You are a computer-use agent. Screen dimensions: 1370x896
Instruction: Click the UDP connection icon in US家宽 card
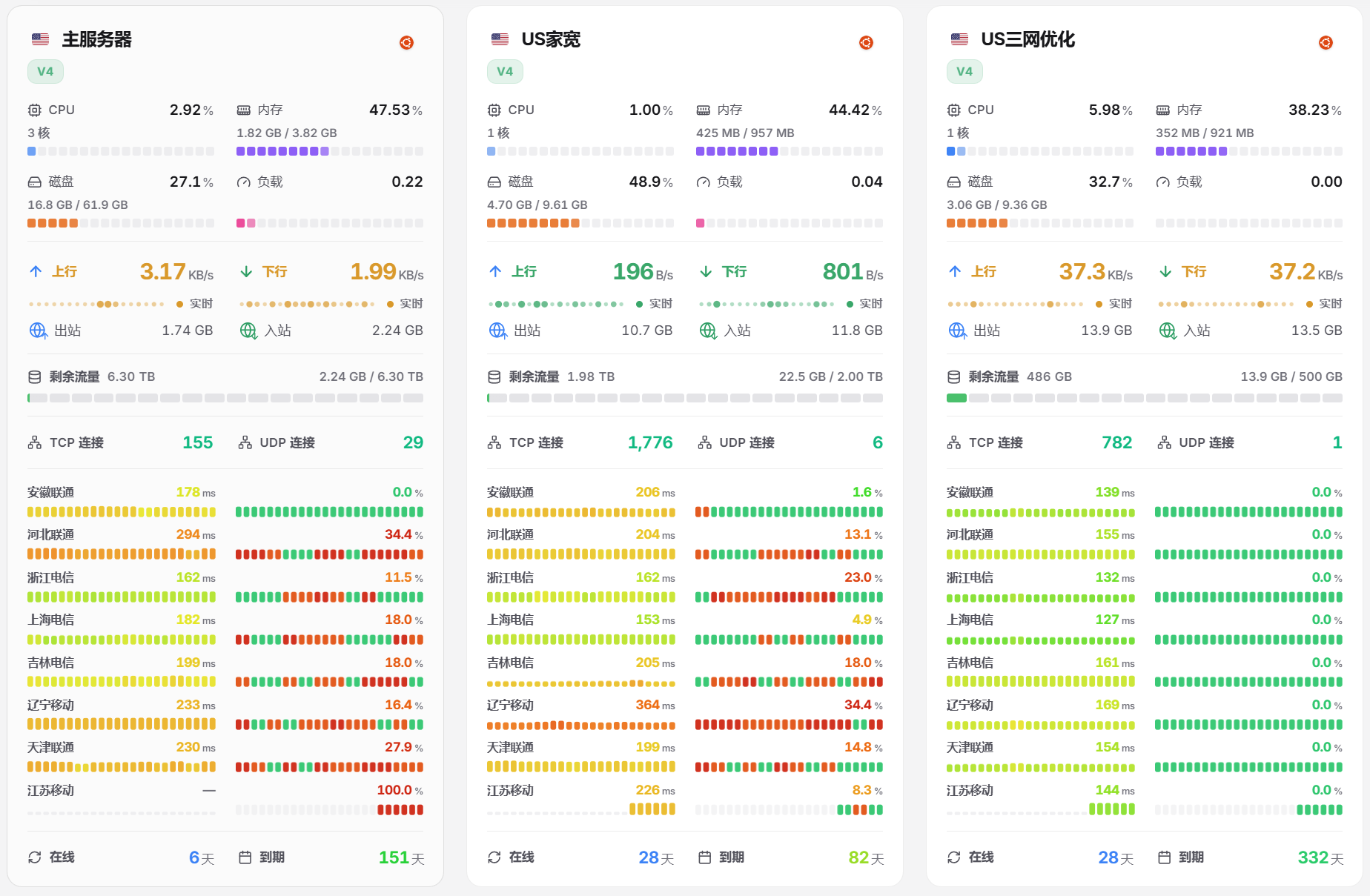(x=704, y=442)
